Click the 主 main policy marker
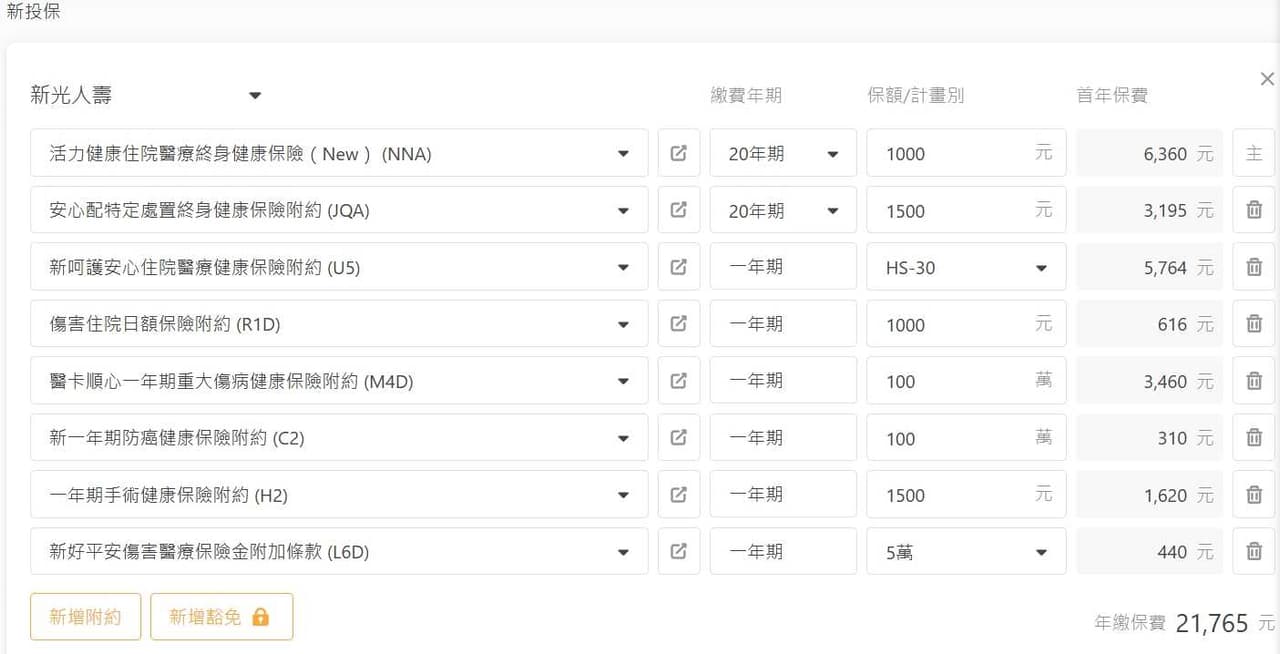 pos(1253,153)
